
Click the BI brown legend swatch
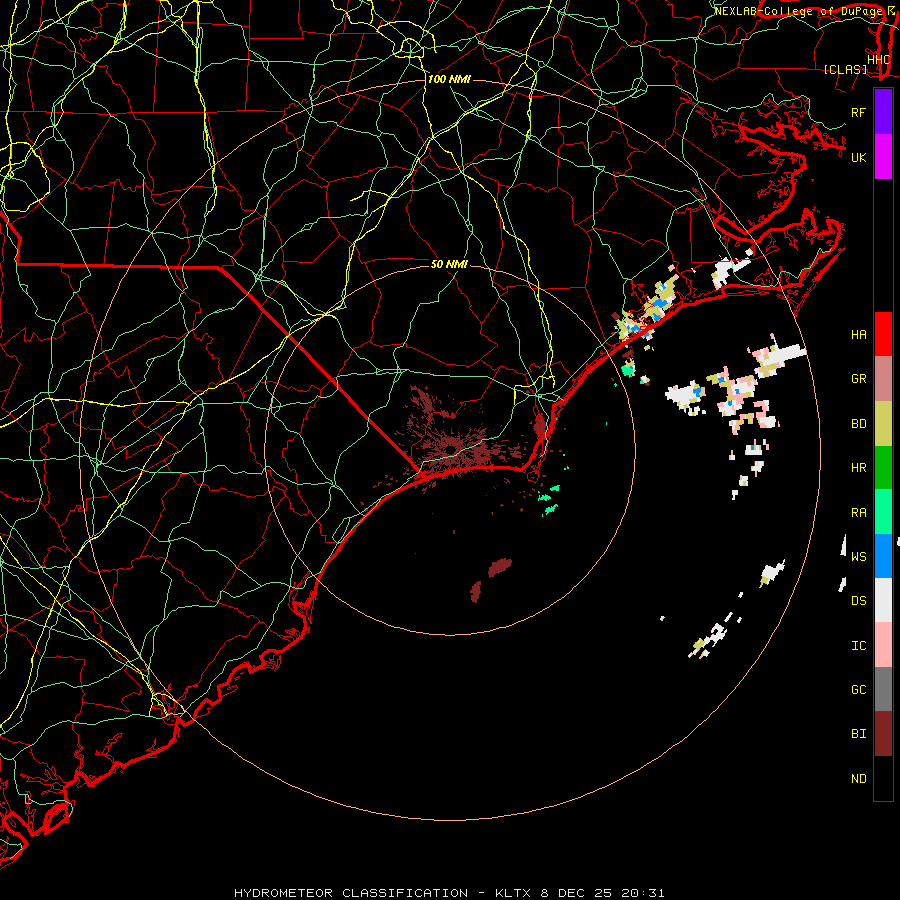pos(883,734)
